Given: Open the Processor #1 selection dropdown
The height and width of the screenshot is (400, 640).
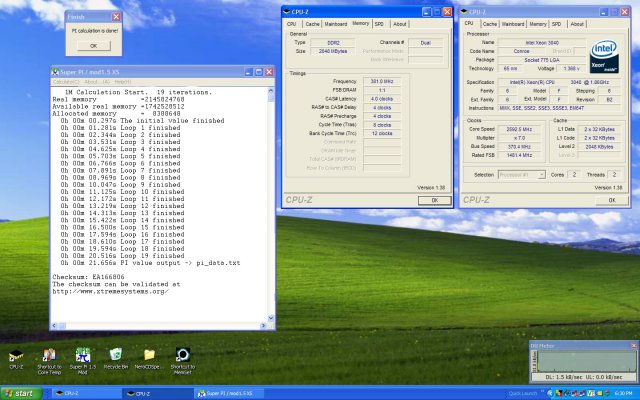Looking at the screenshot, I should (x=522, y=175).
